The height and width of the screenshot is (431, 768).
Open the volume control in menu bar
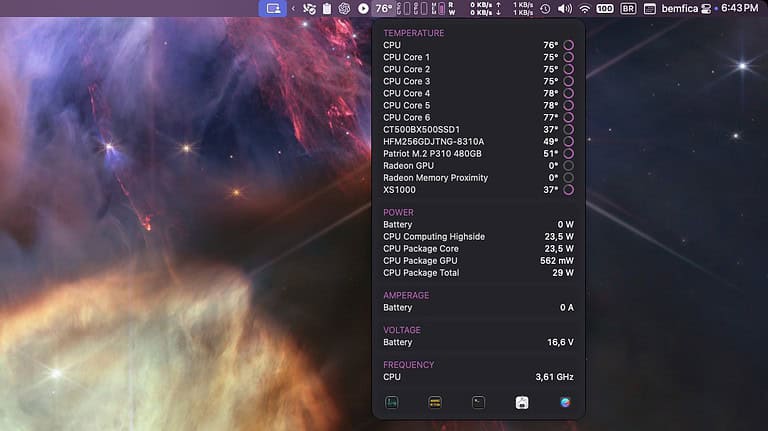point(564,8)
